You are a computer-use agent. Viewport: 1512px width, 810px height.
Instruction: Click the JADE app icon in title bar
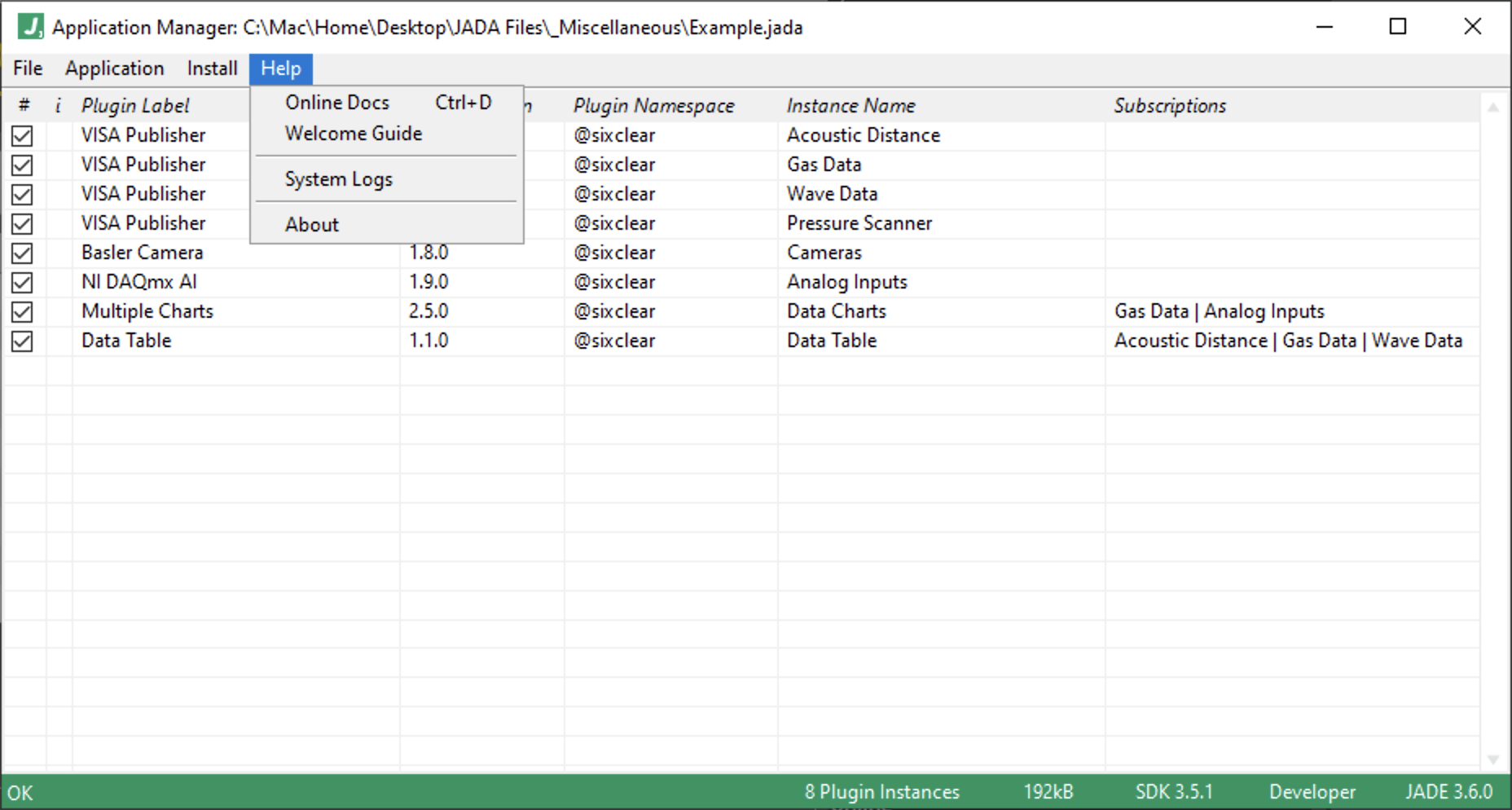click(30, 27)
